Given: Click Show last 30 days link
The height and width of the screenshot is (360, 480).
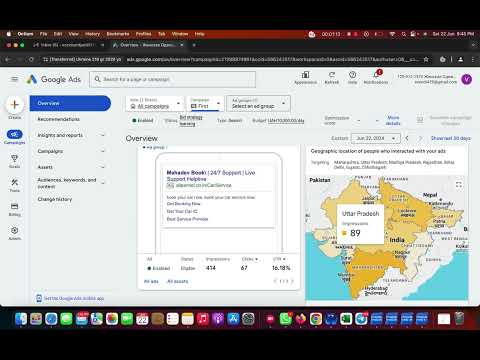Looking at the screenshot, I should [451, 138].
